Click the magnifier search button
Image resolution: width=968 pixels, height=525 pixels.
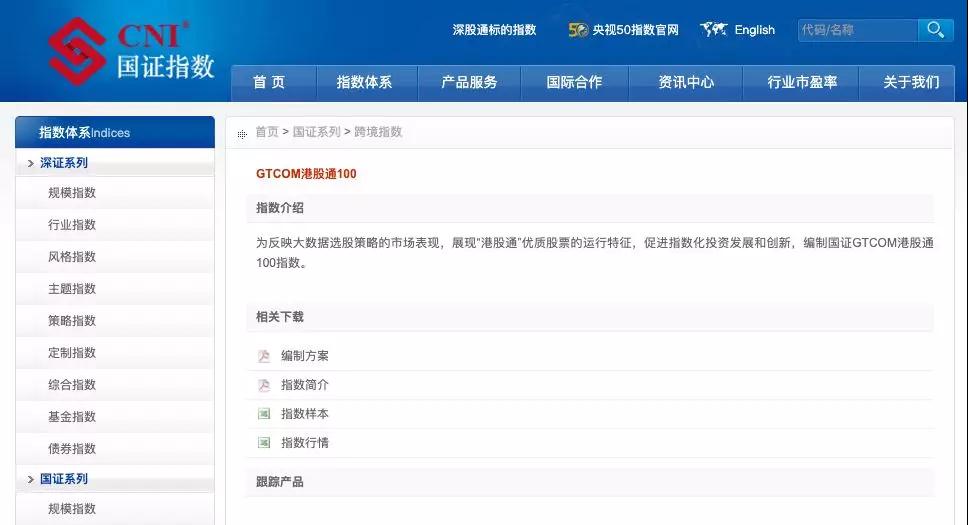point(935,30)
